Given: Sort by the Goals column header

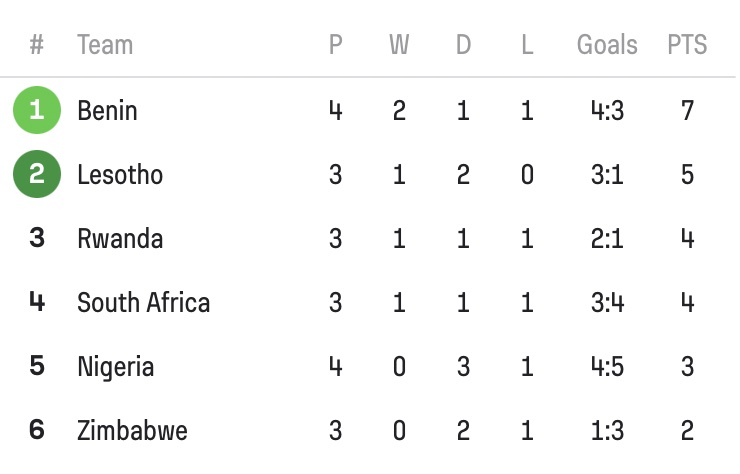Looking at the screenshot, I should (x=607, y=45).
